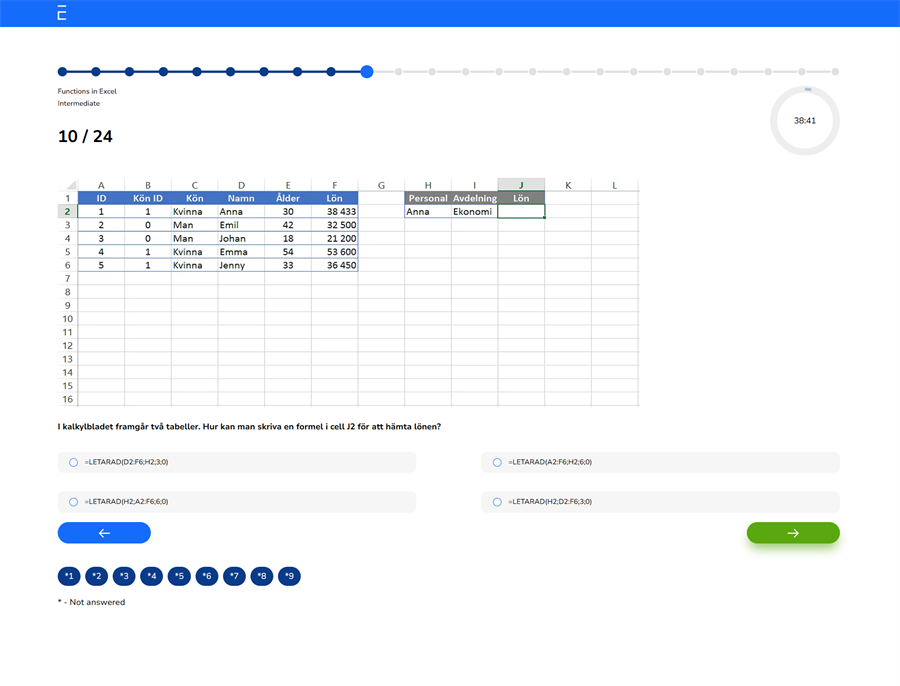
Task: Click the timer circle showing 38:41
Action: [805, 119]
